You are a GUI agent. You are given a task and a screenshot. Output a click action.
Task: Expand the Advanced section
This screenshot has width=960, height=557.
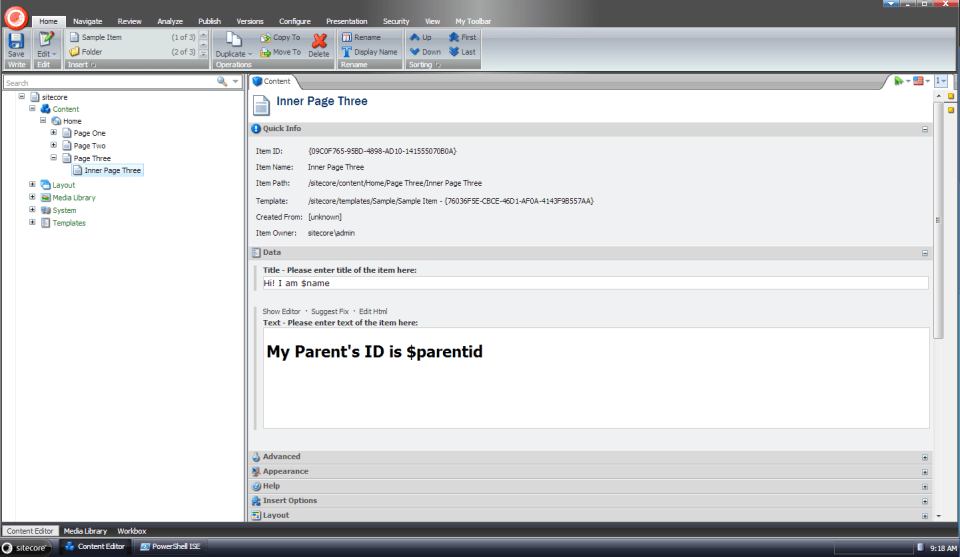coord(925,457)
